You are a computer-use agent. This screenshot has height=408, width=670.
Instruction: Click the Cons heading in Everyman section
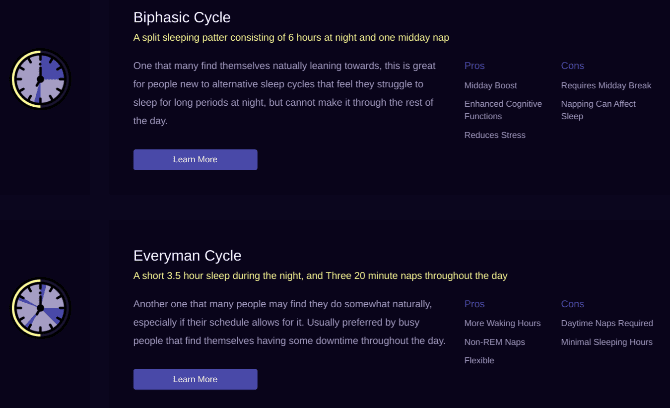pyautogui.click(x=572, y=304)
